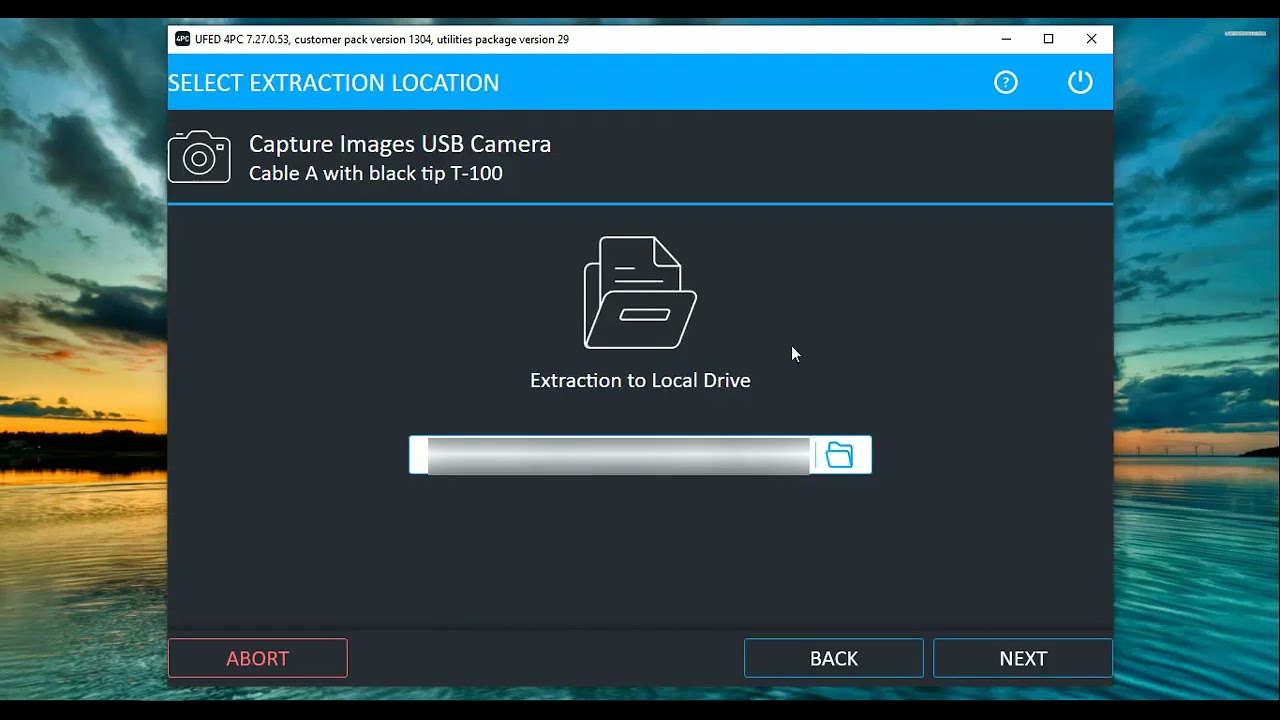Screen dimensions: 1280x720
Task: Minimize the UFED 4PC window
Action: pyautogui.click(x=1005, y=39)
